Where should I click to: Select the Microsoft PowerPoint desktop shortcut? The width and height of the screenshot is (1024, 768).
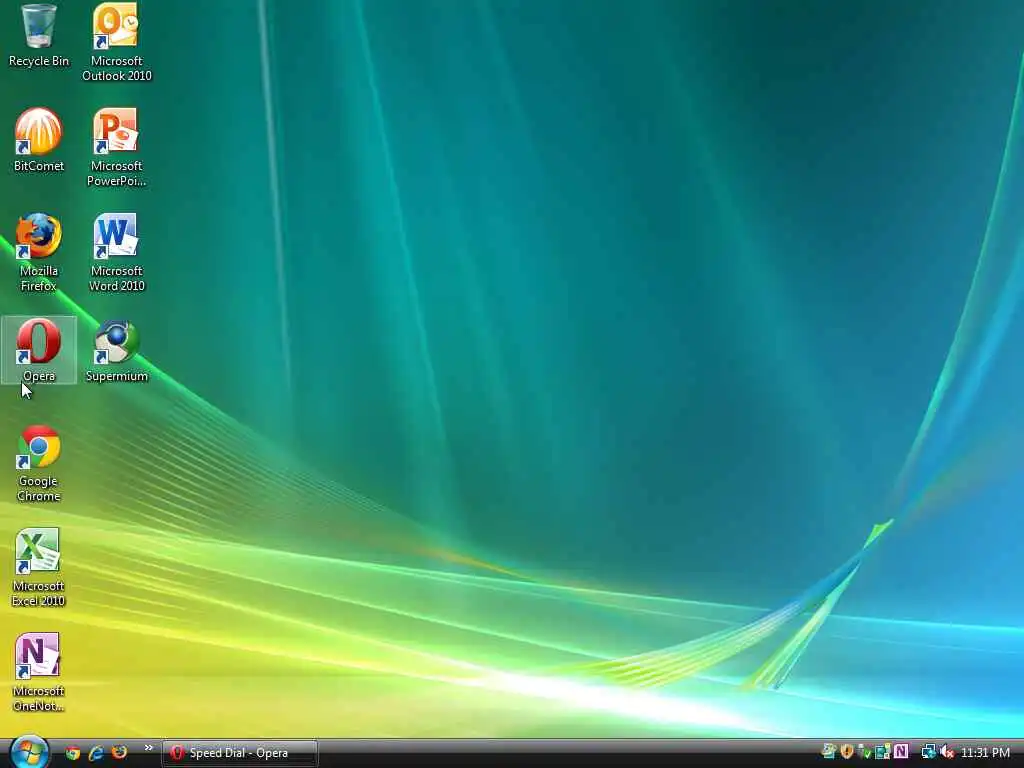coord(116,148)
